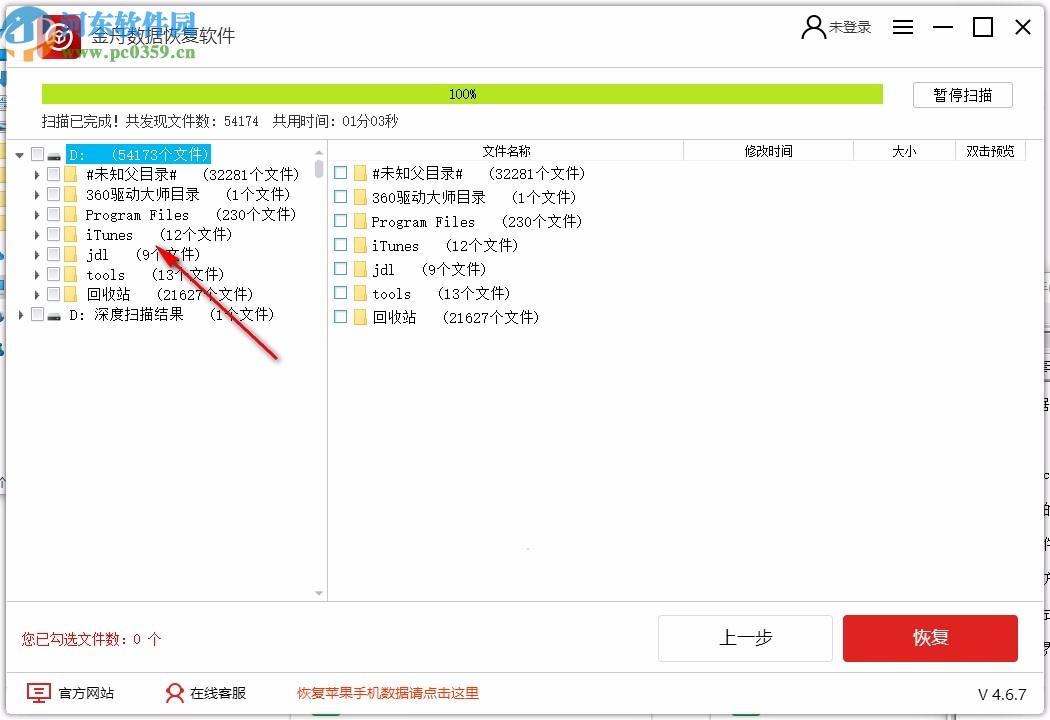Image resolution: width=1050 pixels, height=720 pixels.
Task: Click the 官方网站 website icon
Action: point(38,693)
